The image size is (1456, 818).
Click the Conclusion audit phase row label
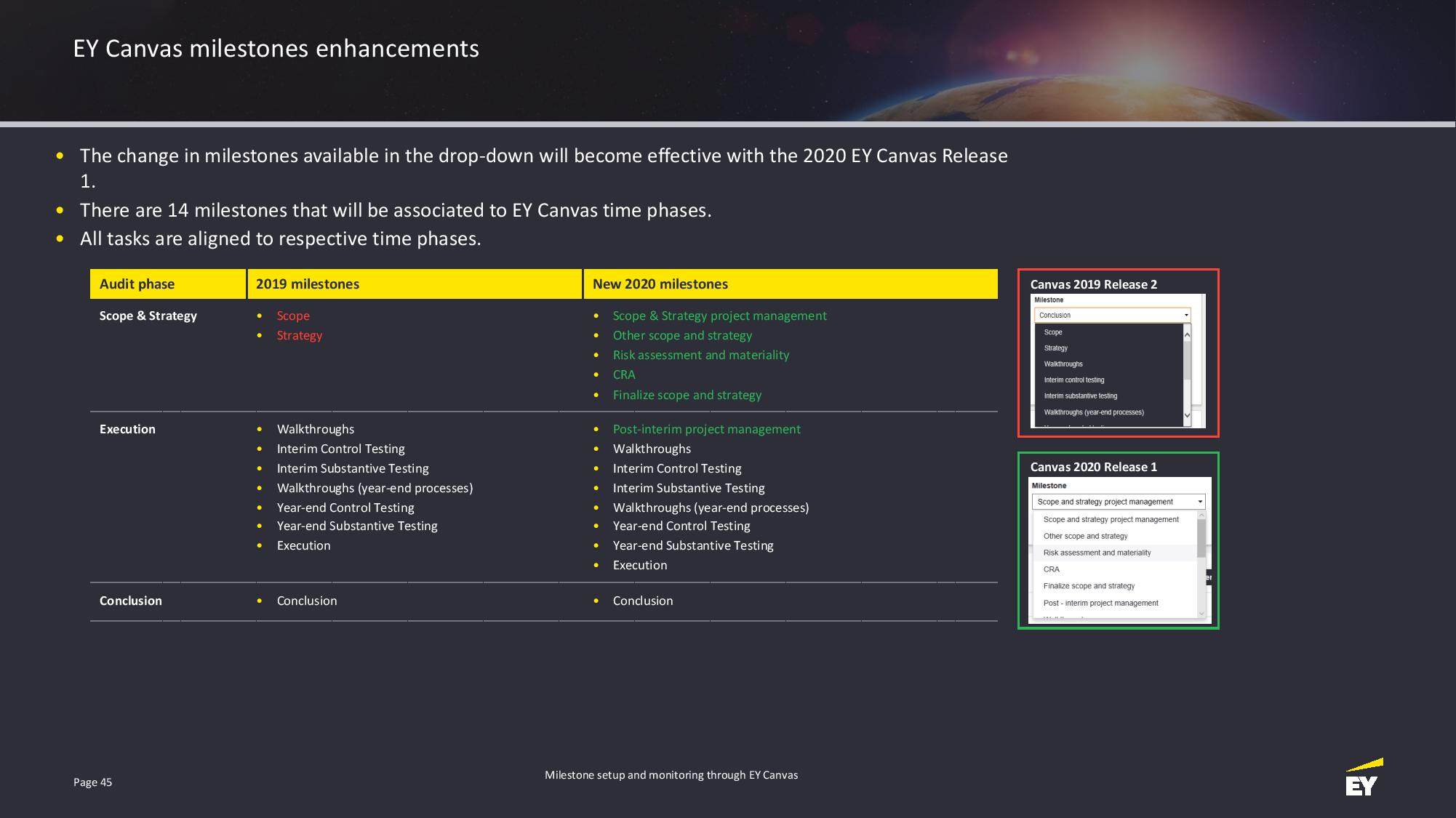[130, 601]
